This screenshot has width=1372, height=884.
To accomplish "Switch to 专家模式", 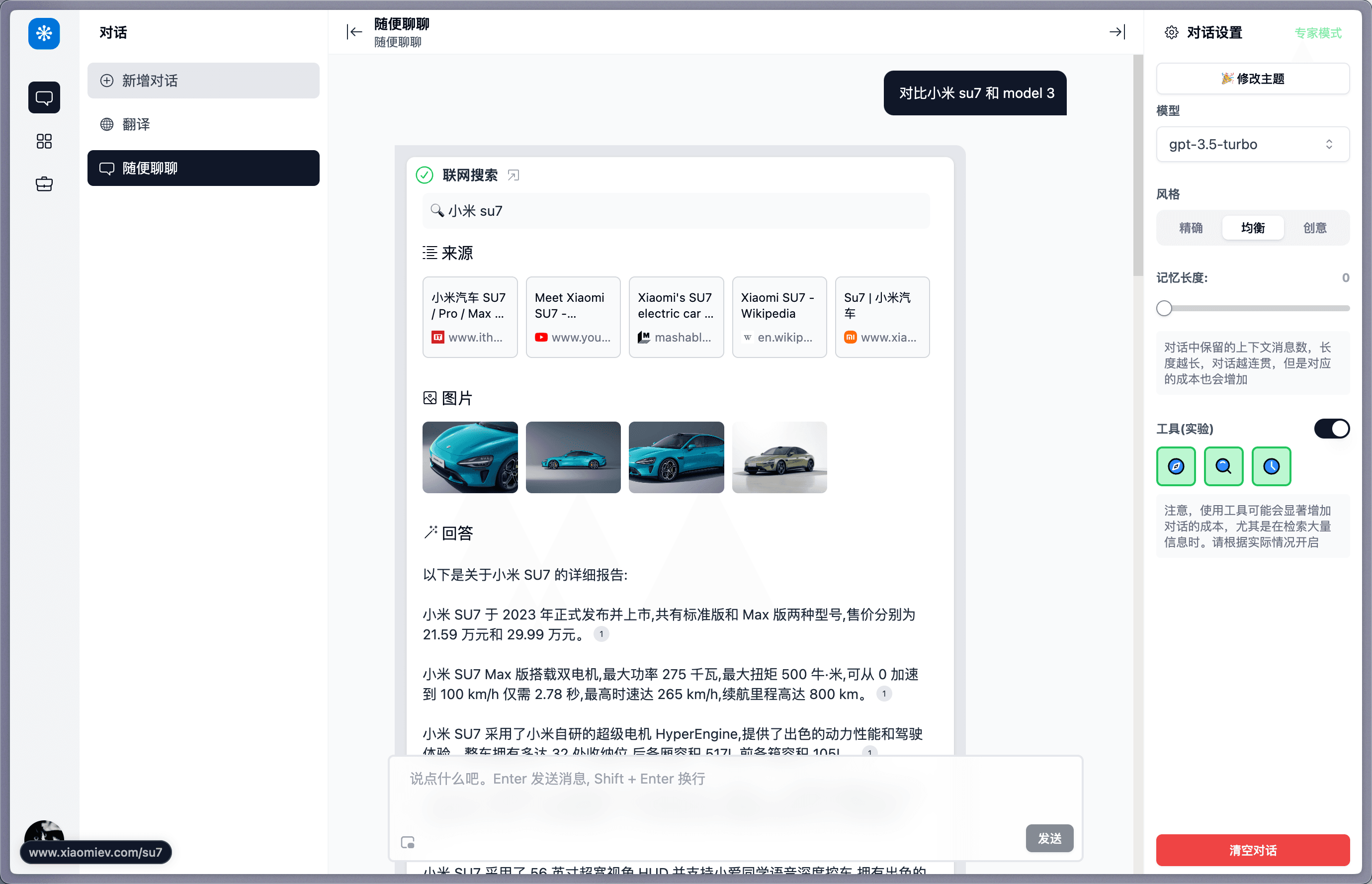I will coord(1317,33).
